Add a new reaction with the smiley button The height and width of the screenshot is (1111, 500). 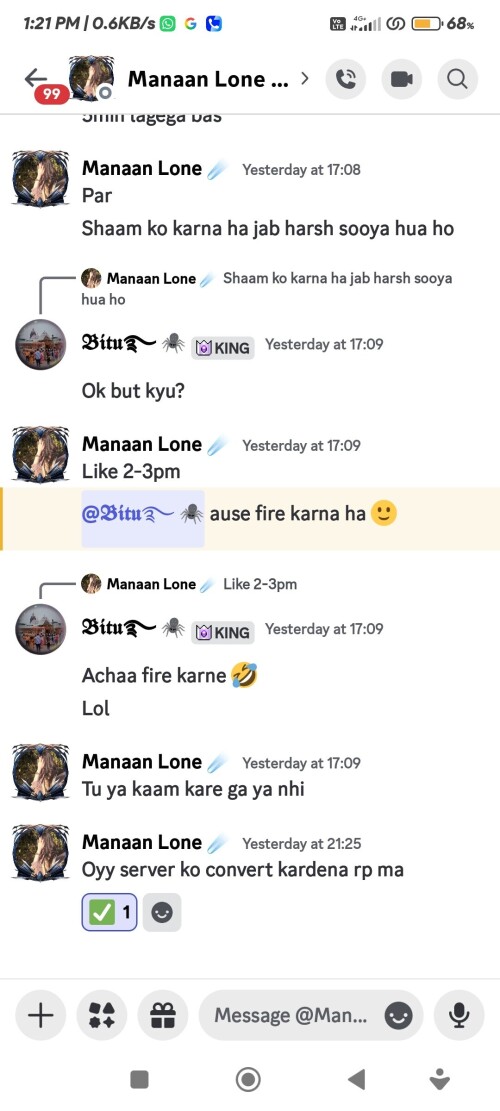(x=162, y=912)
